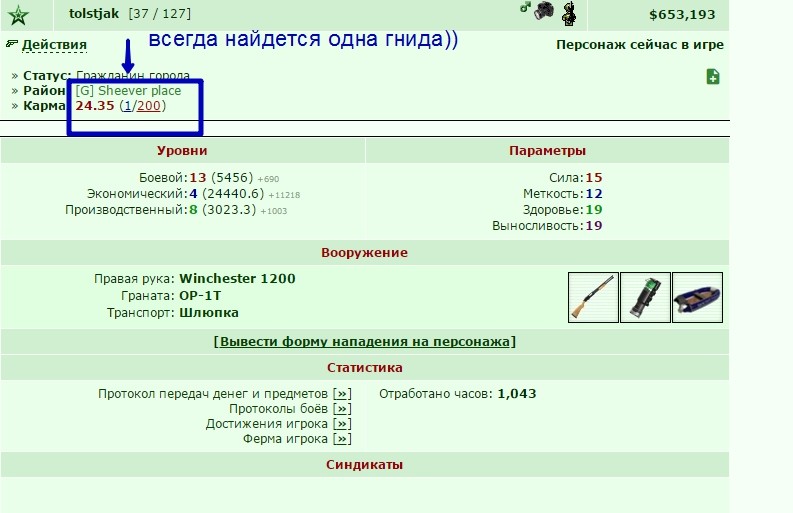Click the karma value 24.35
This screenshot has height=513, width=793.
point(95,106)
